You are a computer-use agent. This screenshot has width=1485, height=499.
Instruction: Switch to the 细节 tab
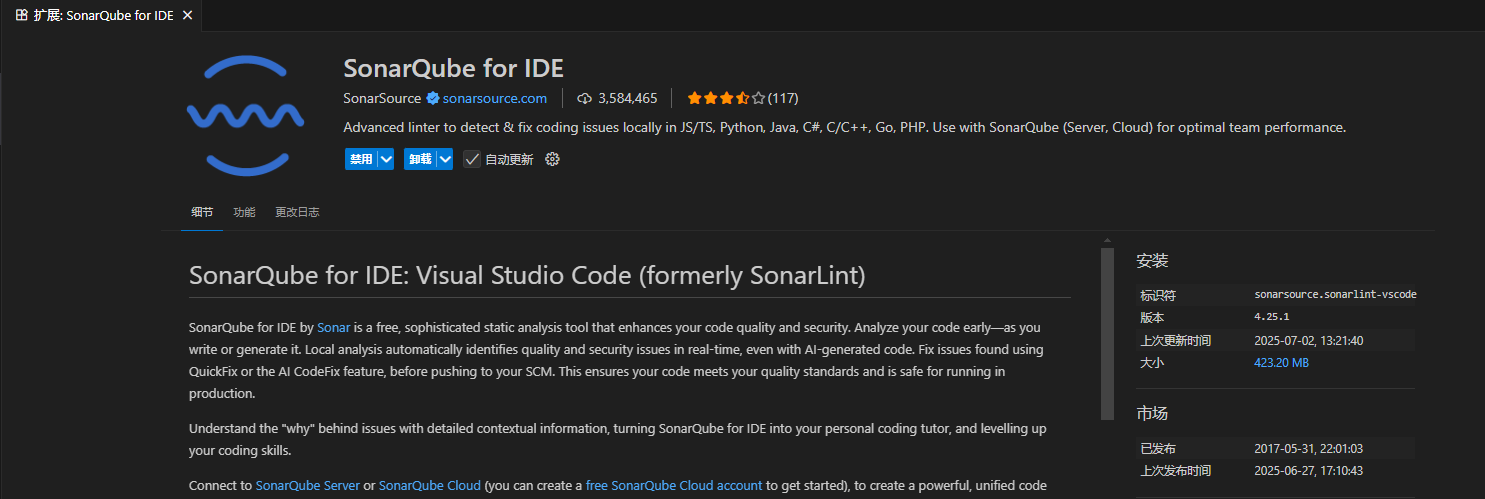202,212
